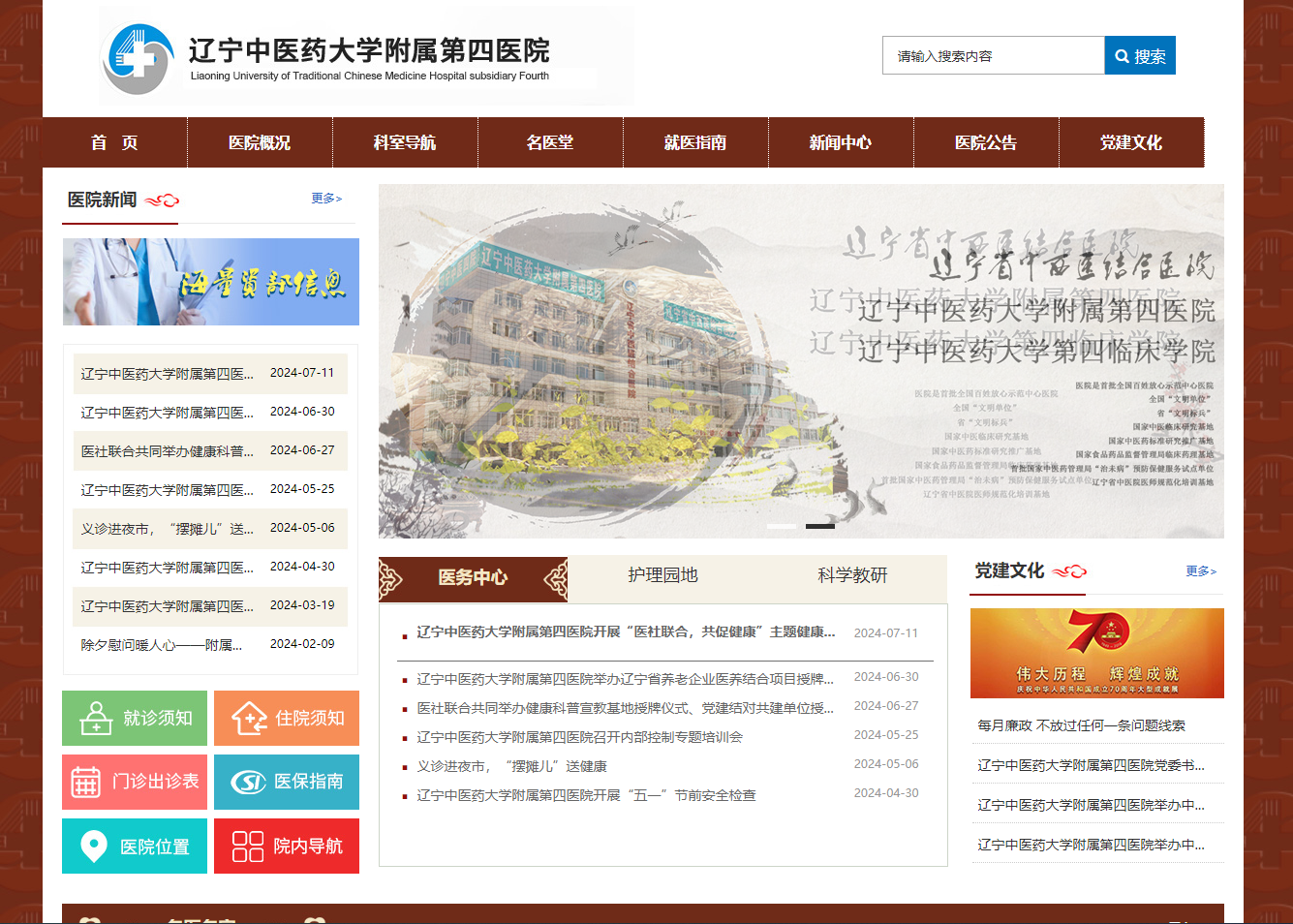Open center article 义诊进夜市 摆摊儿送健康
This screenshot has height=924, width=1293.
pyautogui.click(x=511, y=766)
